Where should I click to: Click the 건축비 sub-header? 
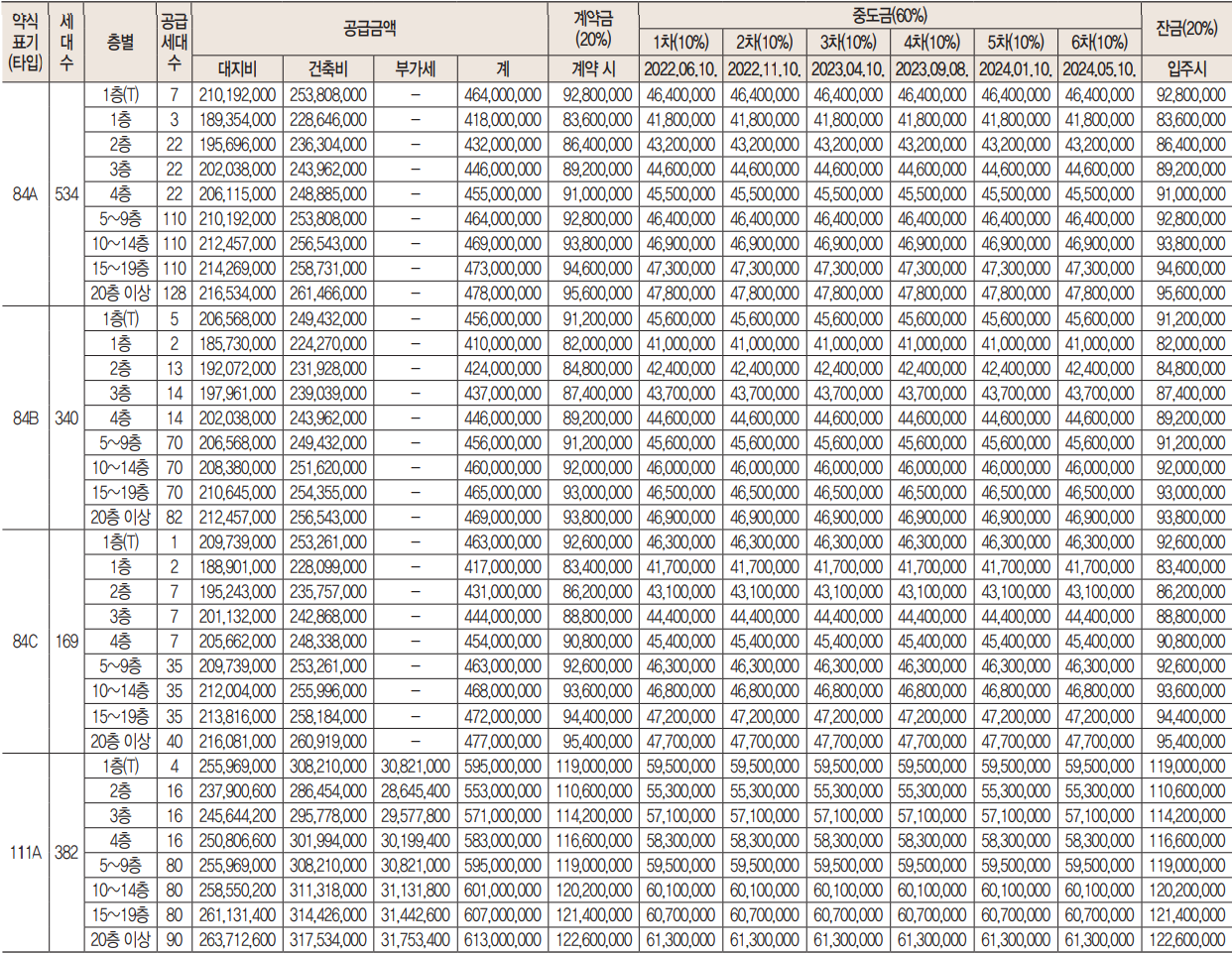click(327, 68)
